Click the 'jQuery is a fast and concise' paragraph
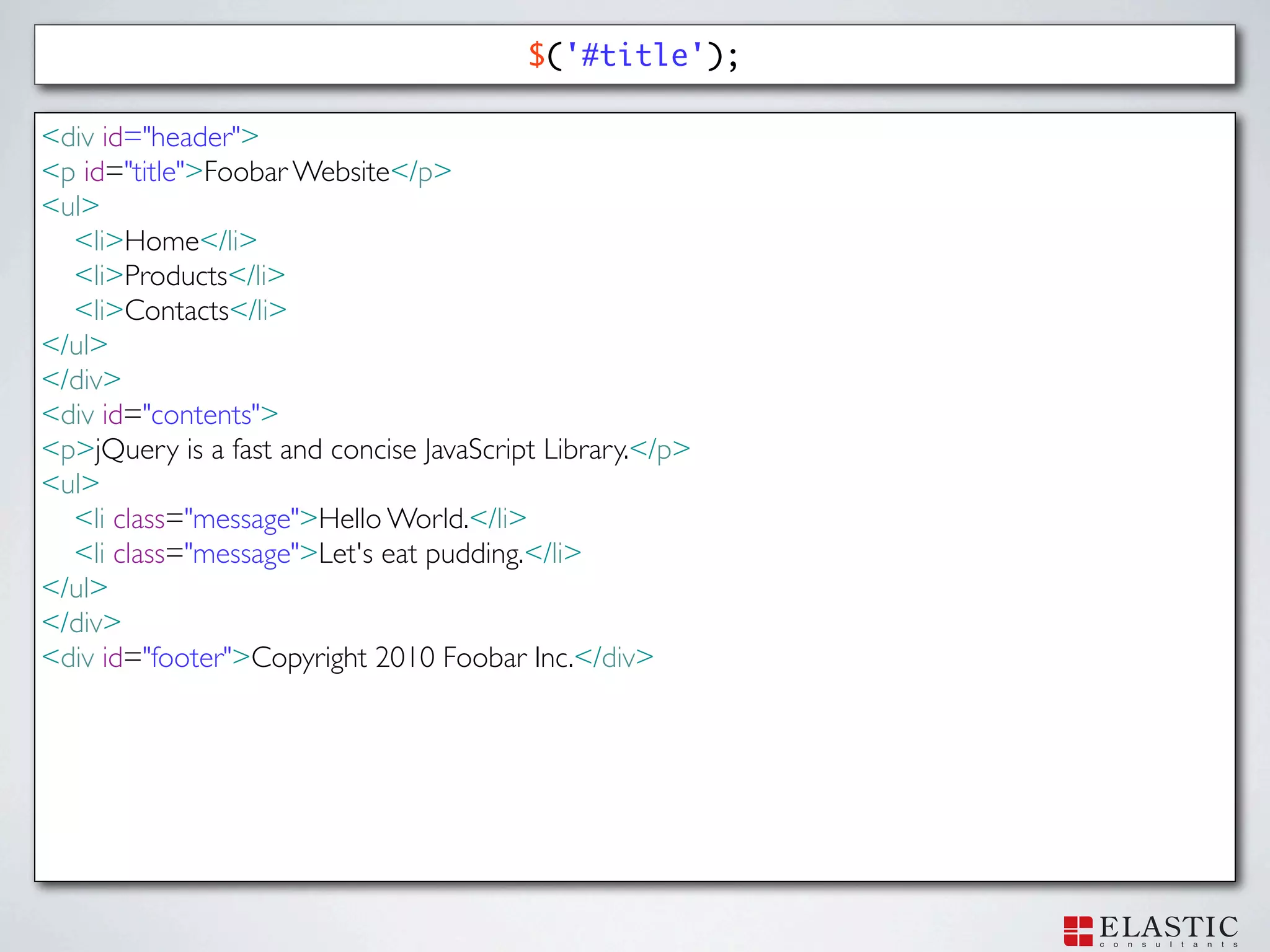 [x=366, y=451]
